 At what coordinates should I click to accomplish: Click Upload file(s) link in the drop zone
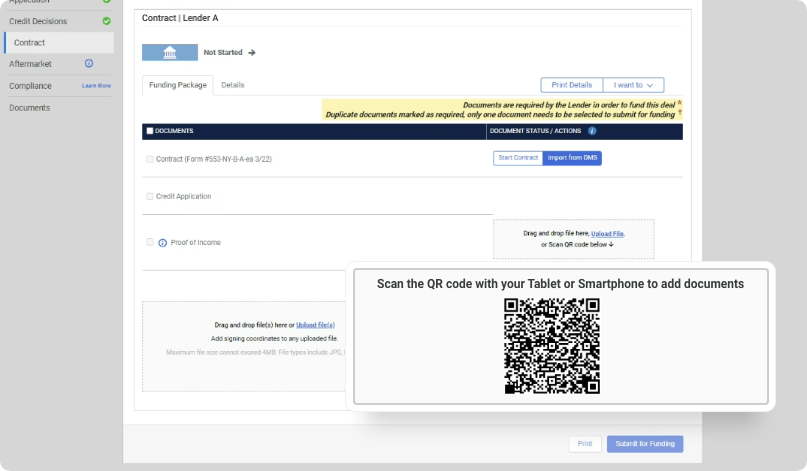click(x=315, y=325)
